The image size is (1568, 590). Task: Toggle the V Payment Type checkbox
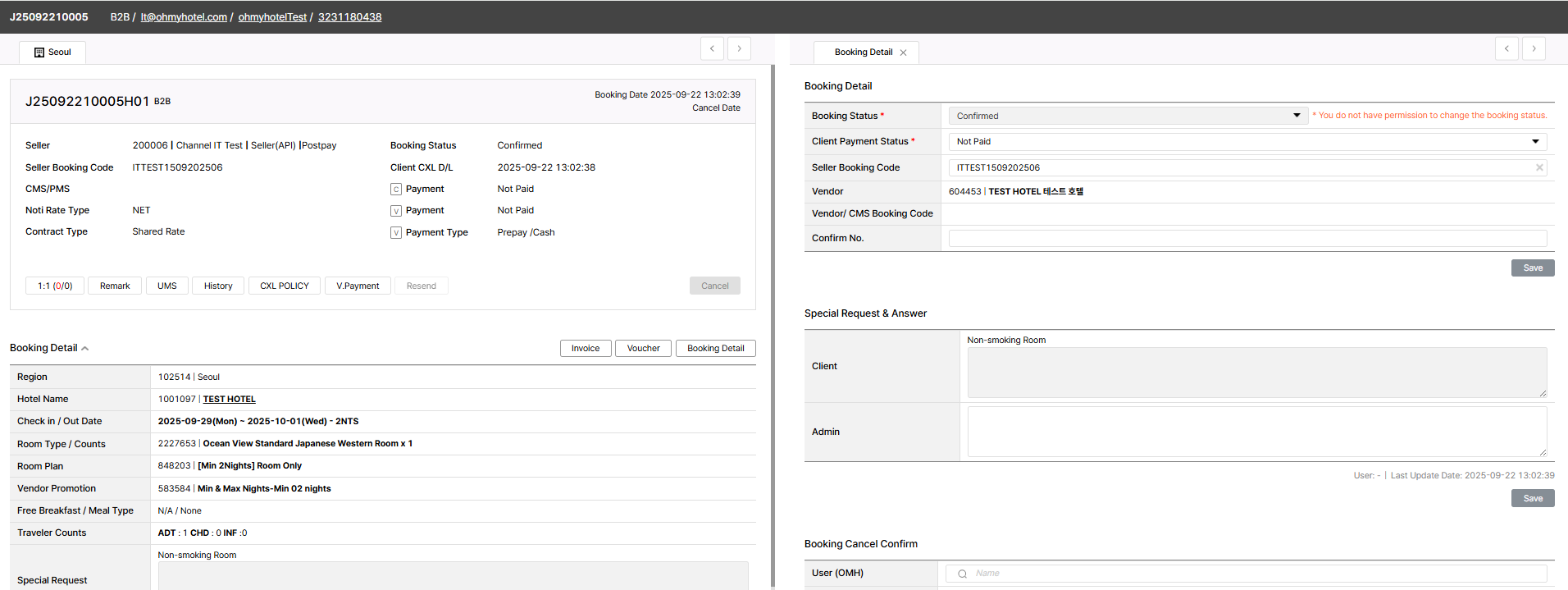click(396, 233)
